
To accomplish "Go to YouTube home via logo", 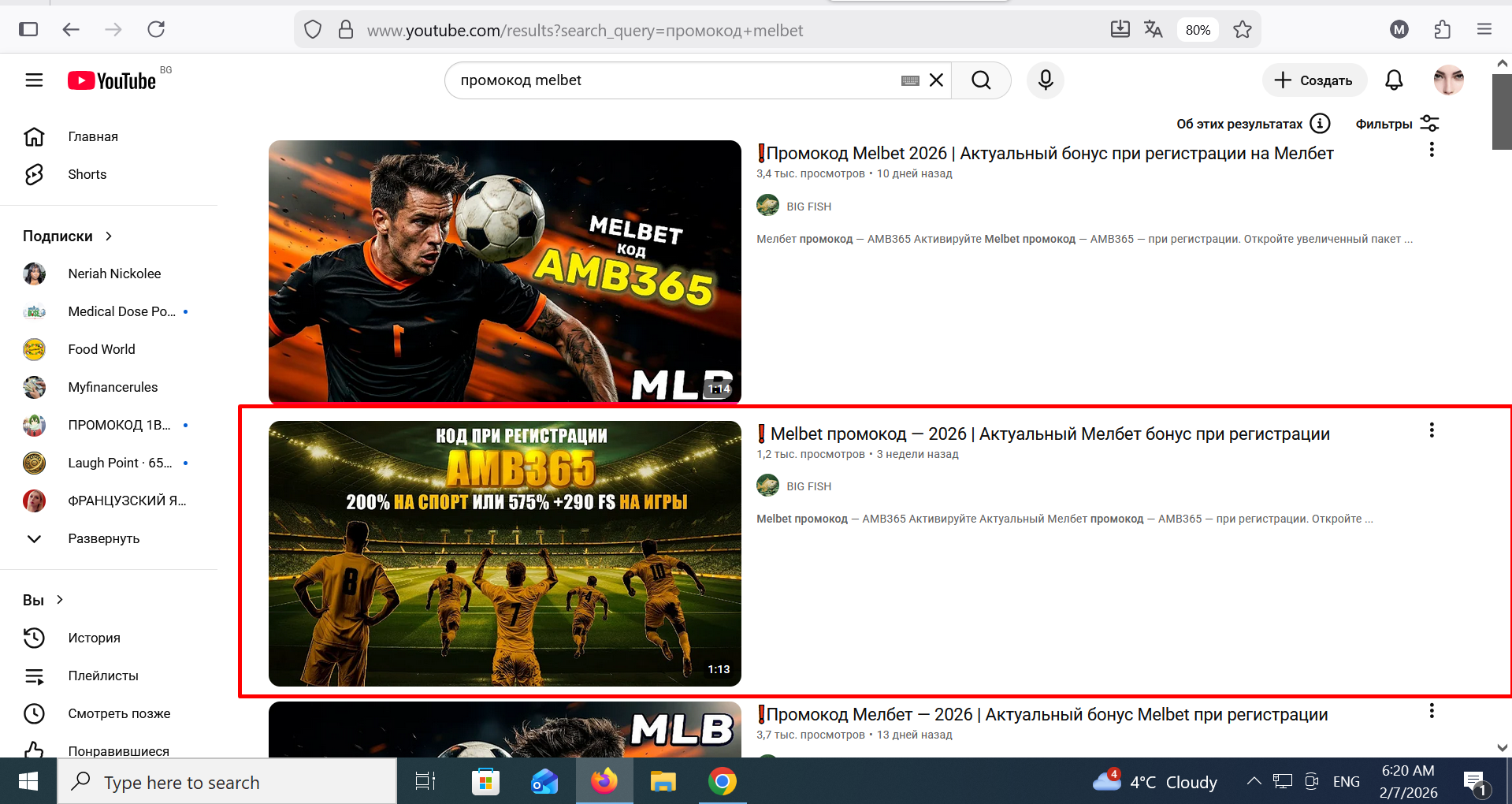I will (x=112, y=80).
